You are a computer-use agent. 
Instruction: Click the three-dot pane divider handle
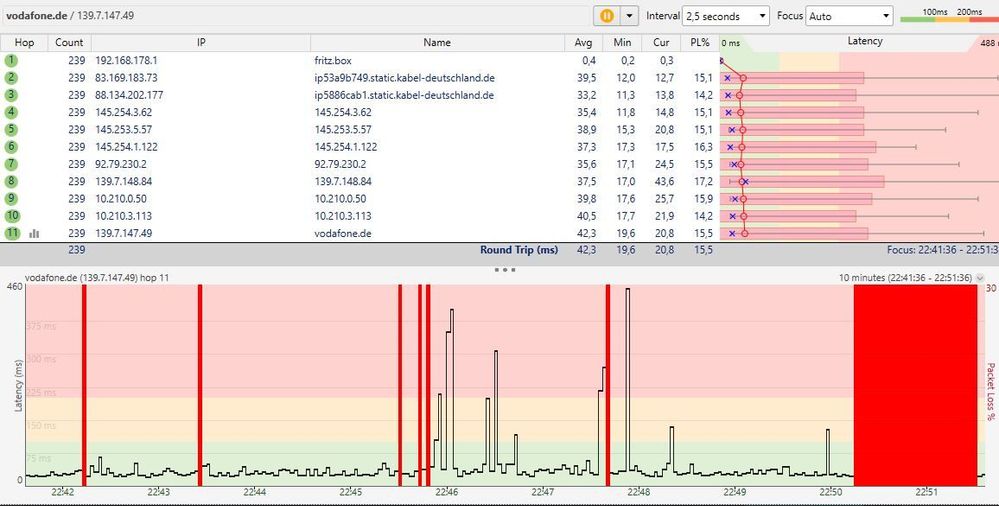click(x=505, y=270)
